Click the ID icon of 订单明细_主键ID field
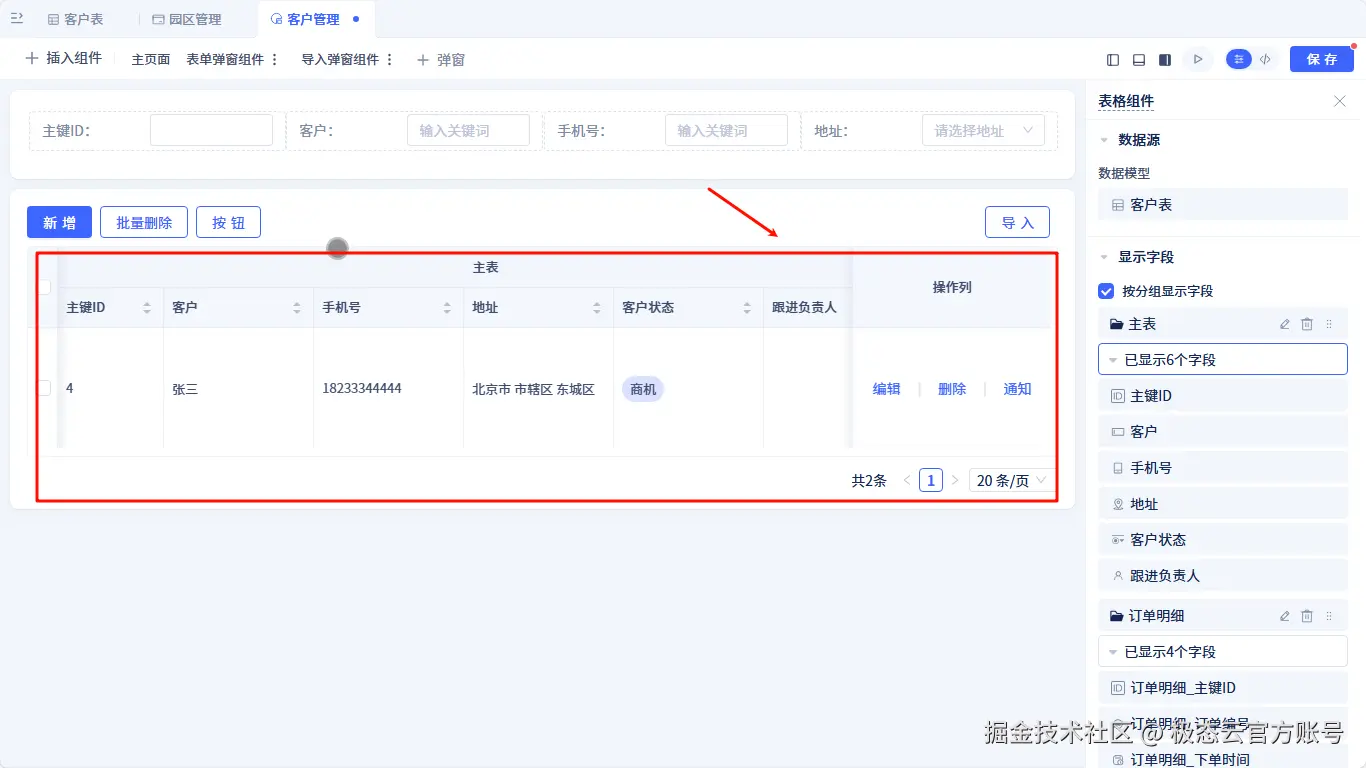The image size is (1366, 768). pyautogui.click(x=1118, y=688)
